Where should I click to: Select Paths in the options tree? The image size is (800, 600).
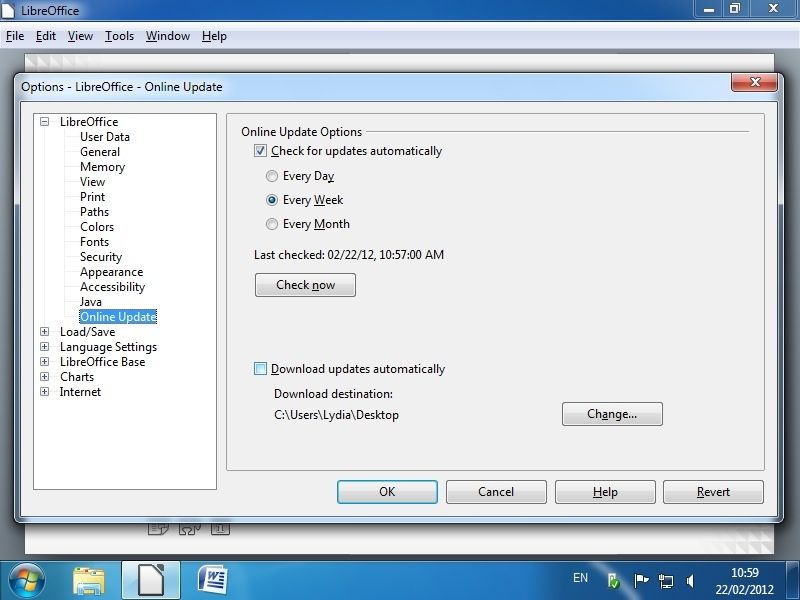point(94,212)
